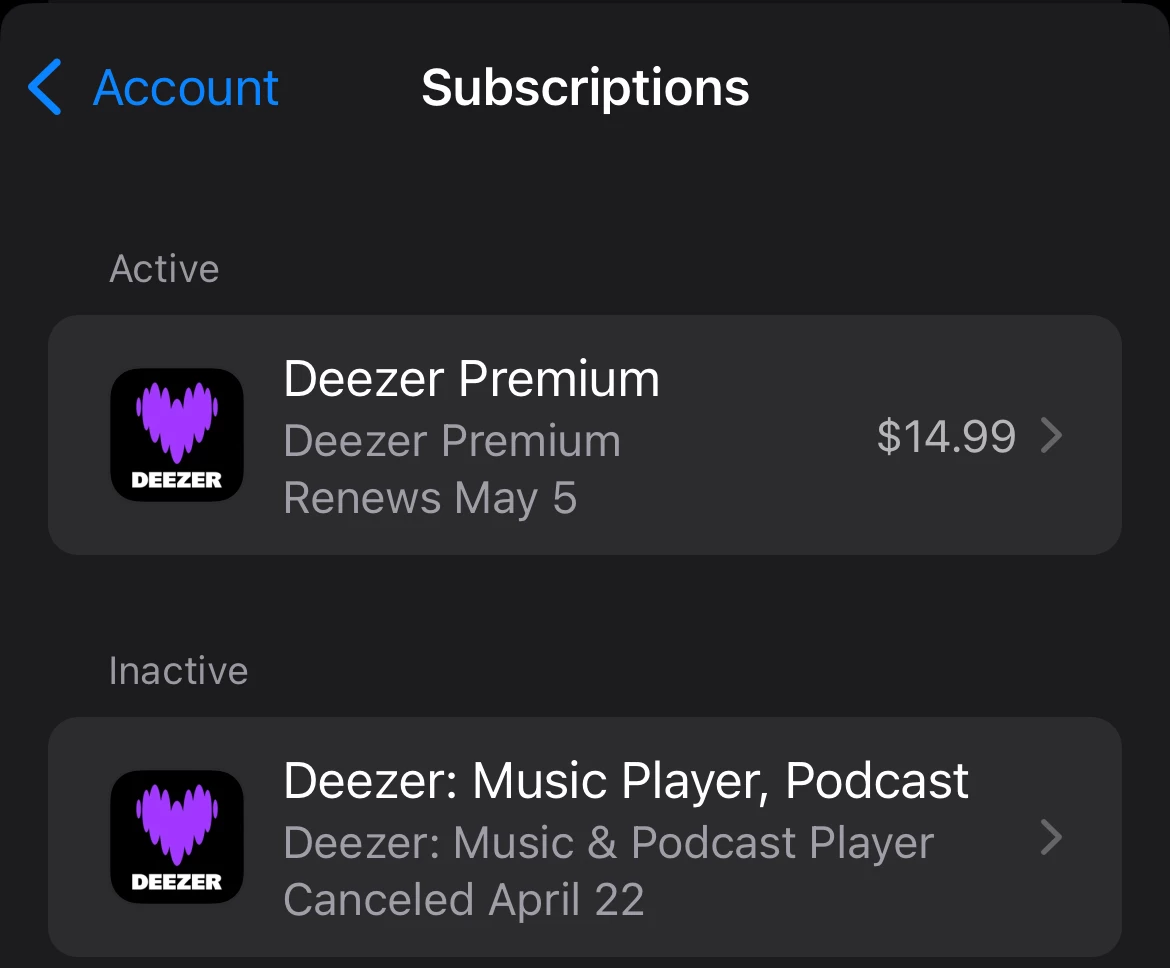
Task: Open Deezer: Music Player, Podcast subscription
Action: pyautogui.click(x=584, y=837)
